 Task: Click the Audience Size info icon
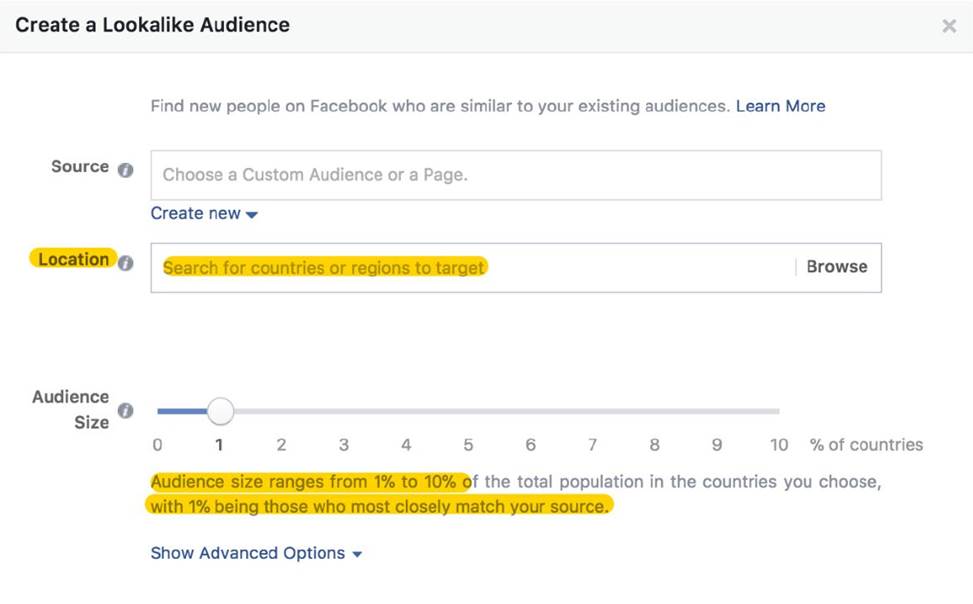[126, 411]
